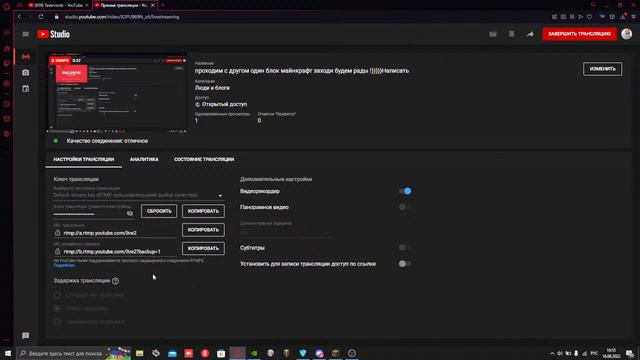Image resolution: width=640 pixels, height=360 pixels.
Task: Select the middle stream latency radio button
Action: 57,308
